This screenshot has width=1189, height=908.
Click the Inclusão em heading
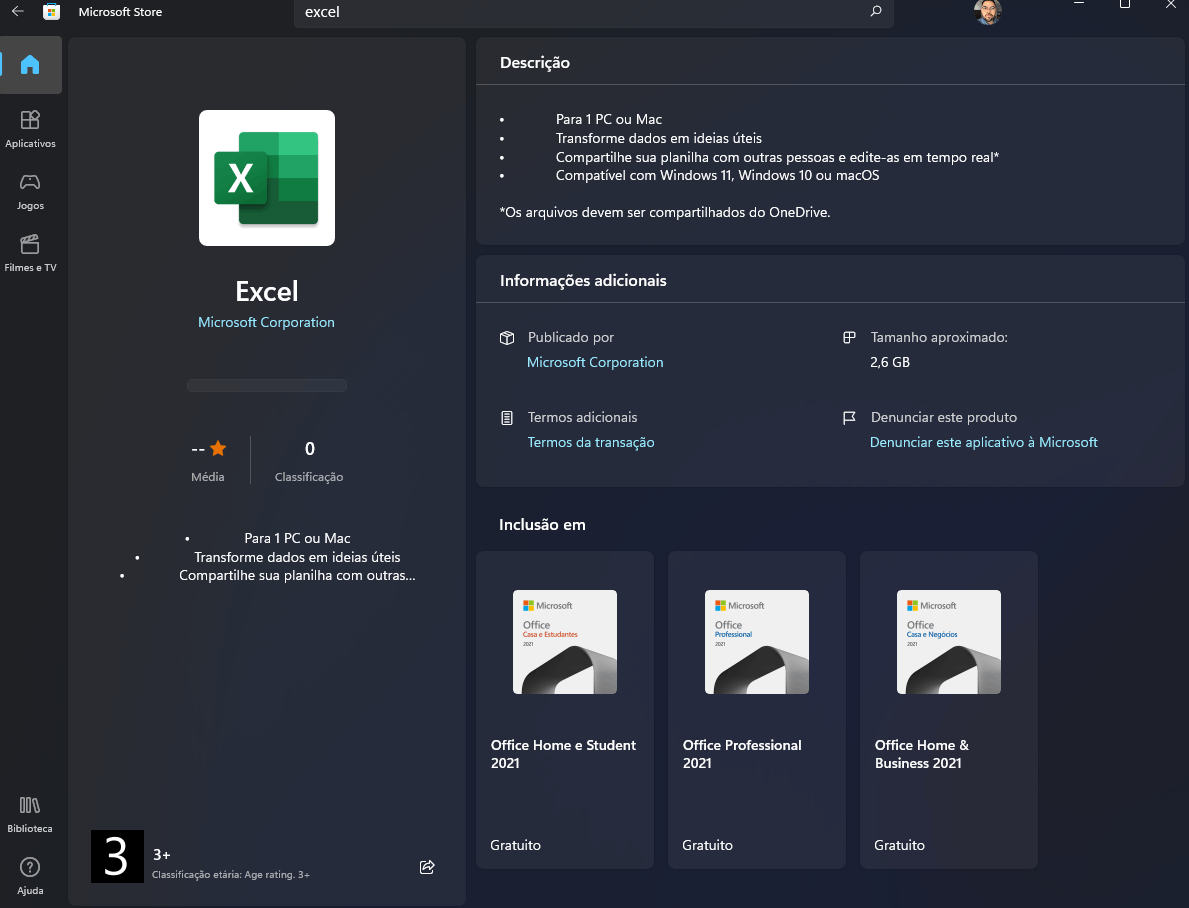tap(542, 525)
